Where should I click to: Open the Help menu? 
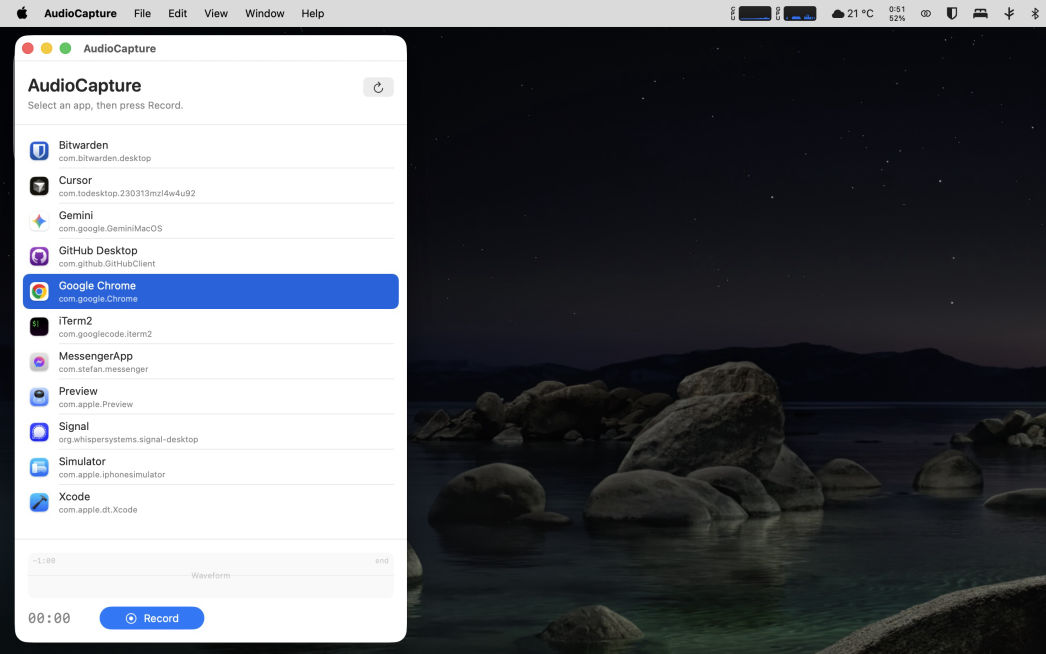[x=312, y=13]
